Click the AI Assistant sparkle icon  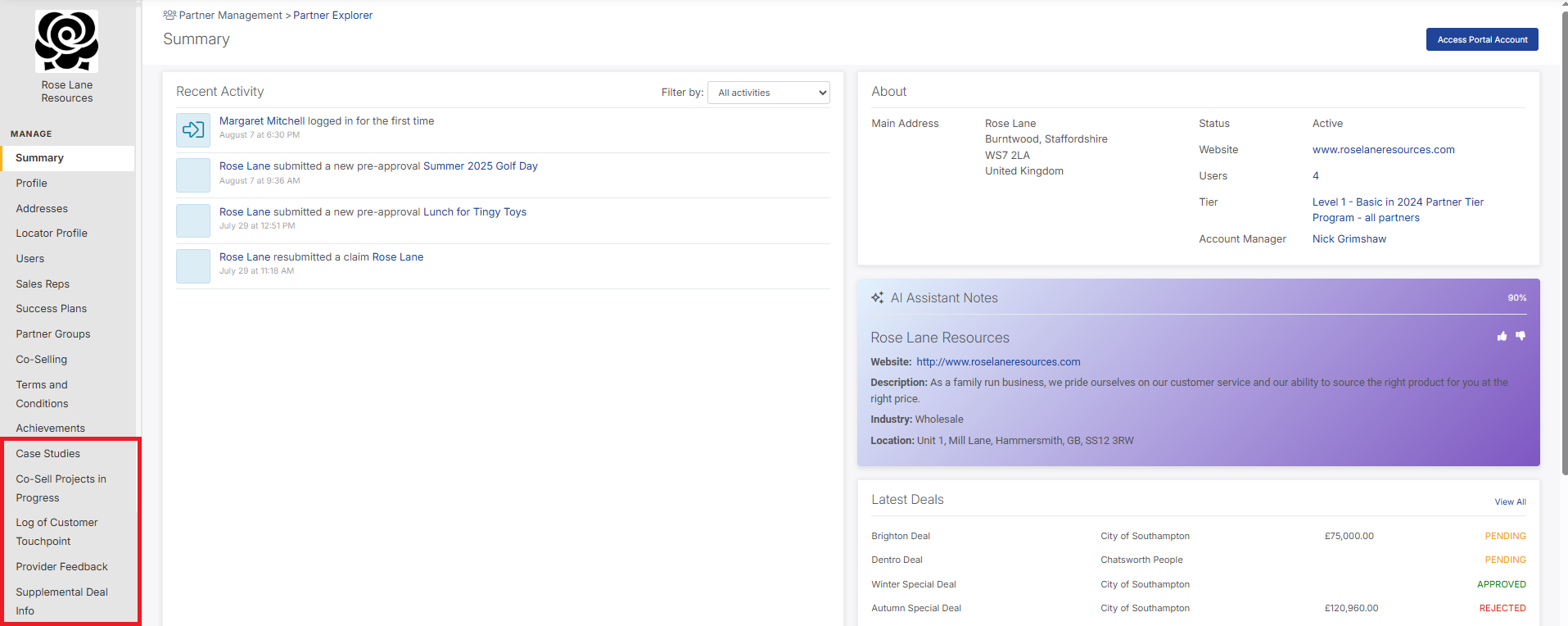877,298
